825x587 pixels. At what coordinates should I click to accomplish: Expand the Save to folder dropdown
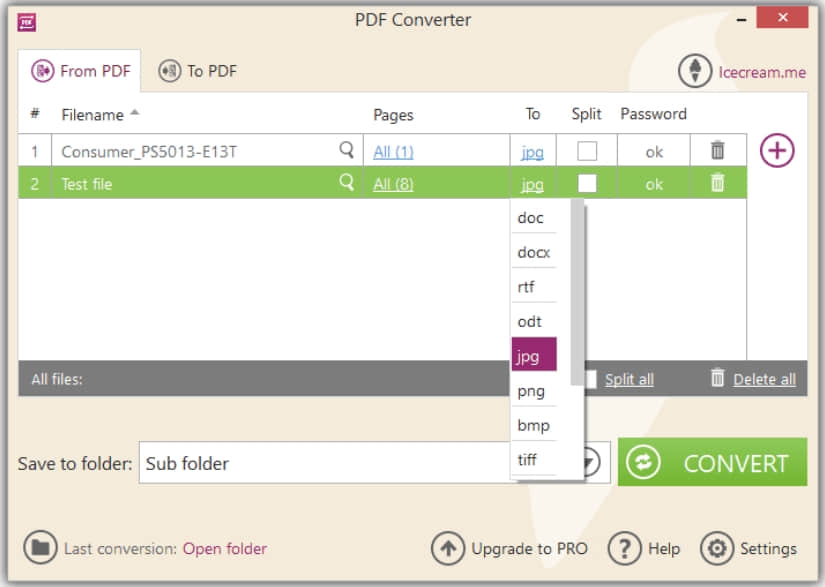(x=592, y=462)
